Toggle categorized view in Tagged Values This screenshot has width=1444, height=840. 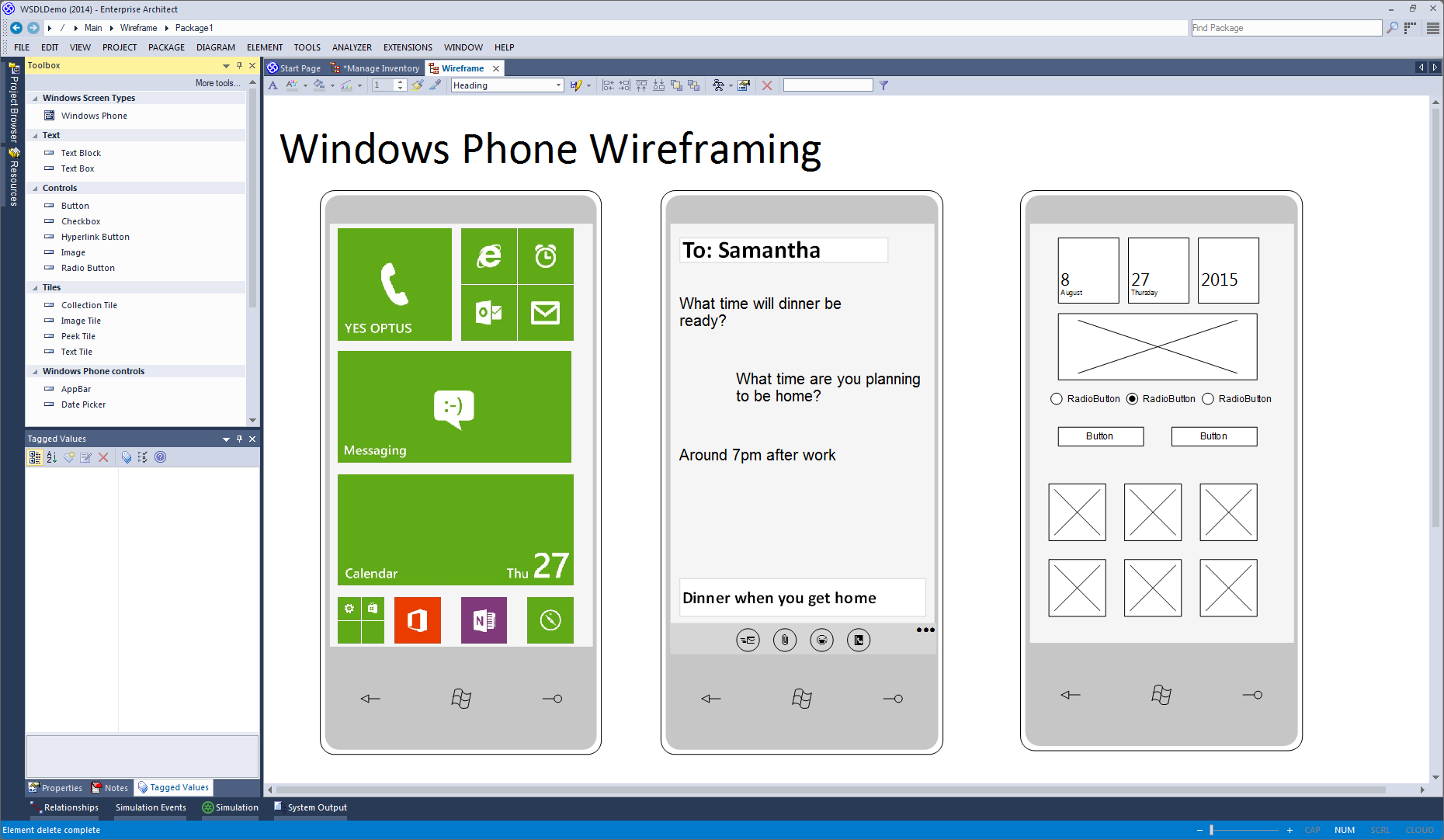tap(35, 457)
